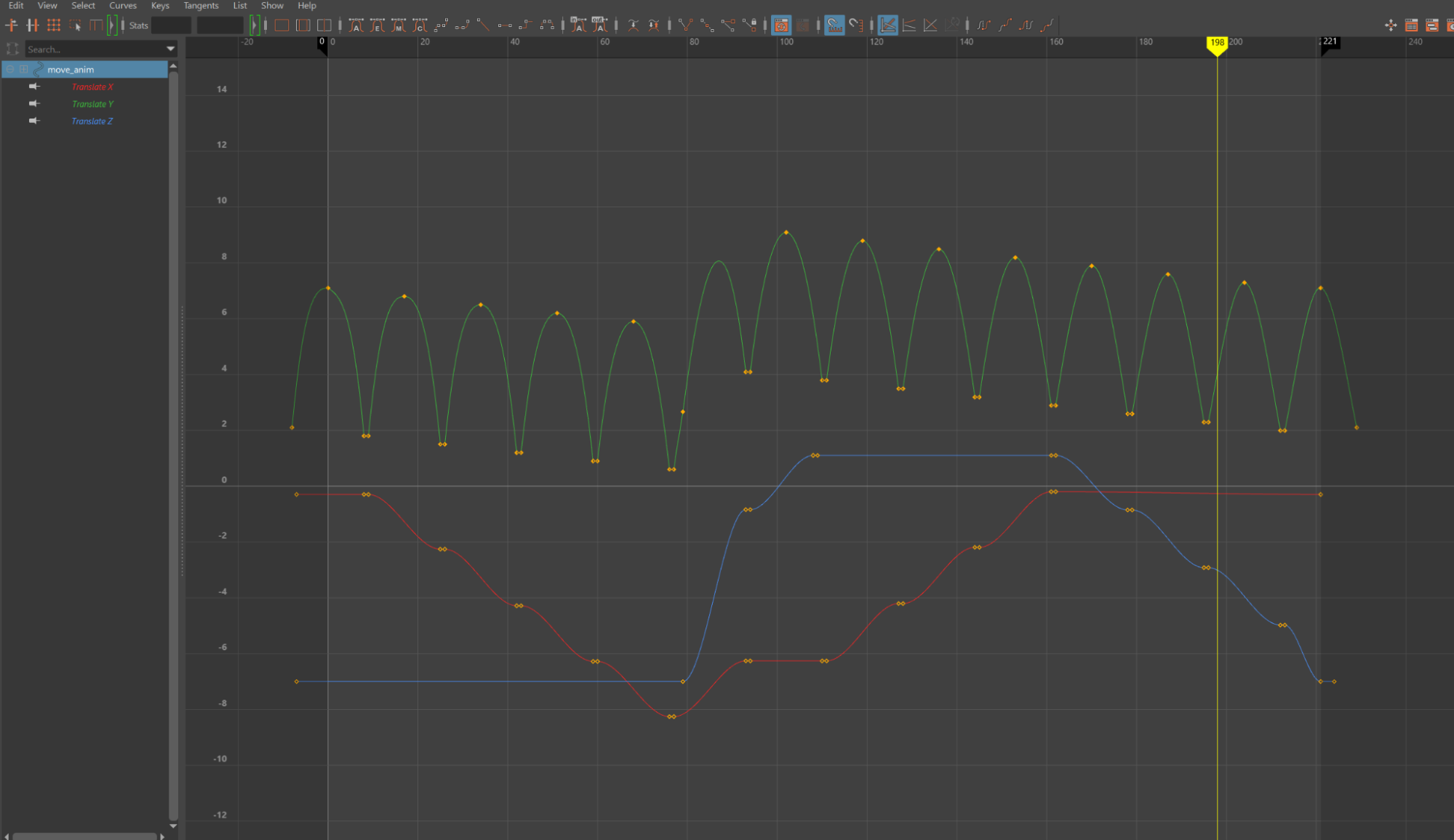Image resolution: width=1454 pixels, height=840 pixels.
Task: Open the outliner Search dropdown arrow
Action: tap(171, 49)
